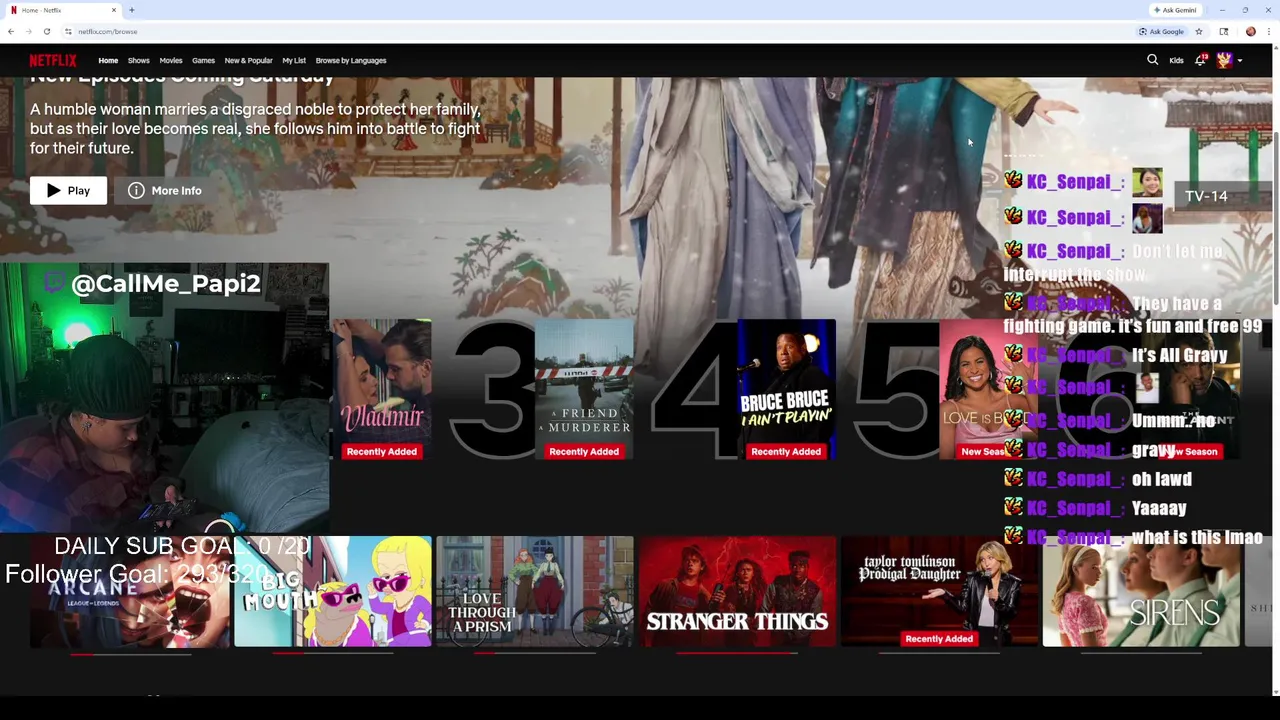Open Bruce Bruce I Ain't Playin' thumbnail
The width and height of the screenshot is (1280, 720).
click(x=786, y=390)
